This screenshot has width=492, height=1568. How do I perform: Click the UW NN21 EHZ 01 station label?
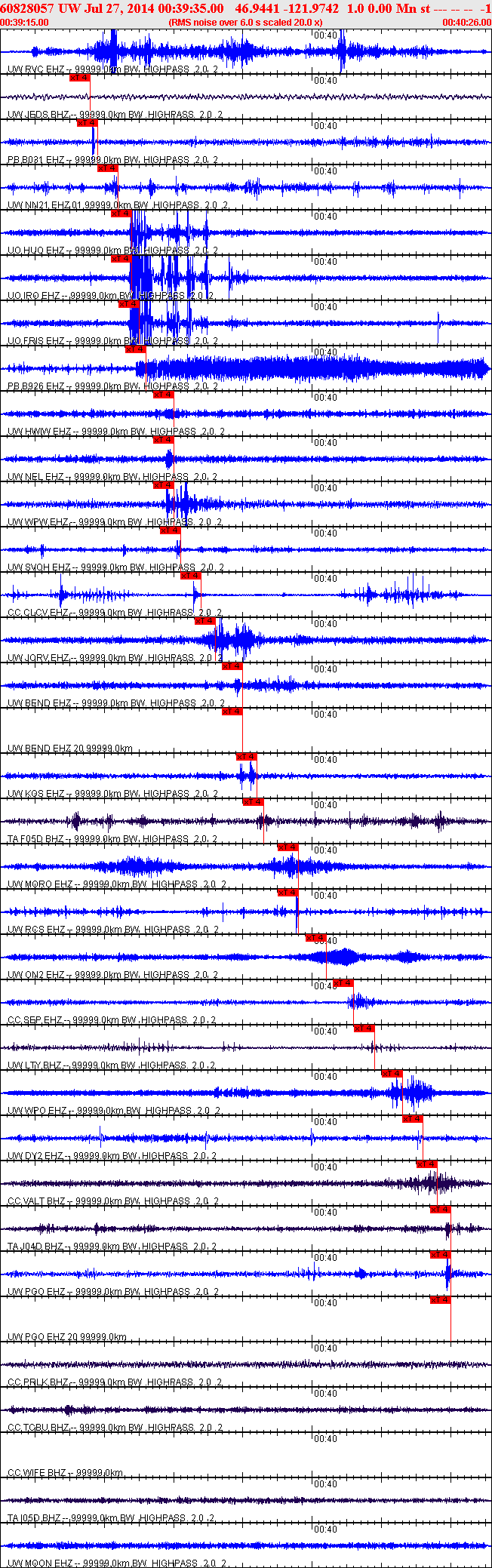(x=118, y=205)
